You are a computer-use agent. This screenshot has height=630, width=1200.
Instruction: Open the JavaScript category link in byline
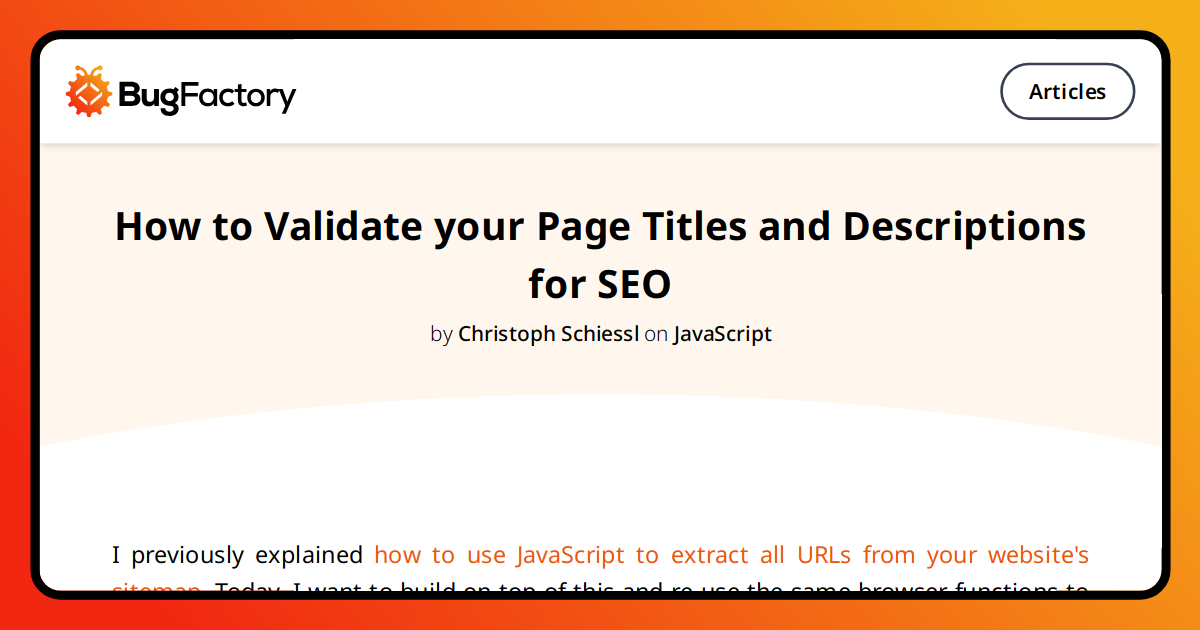point(722,334)
